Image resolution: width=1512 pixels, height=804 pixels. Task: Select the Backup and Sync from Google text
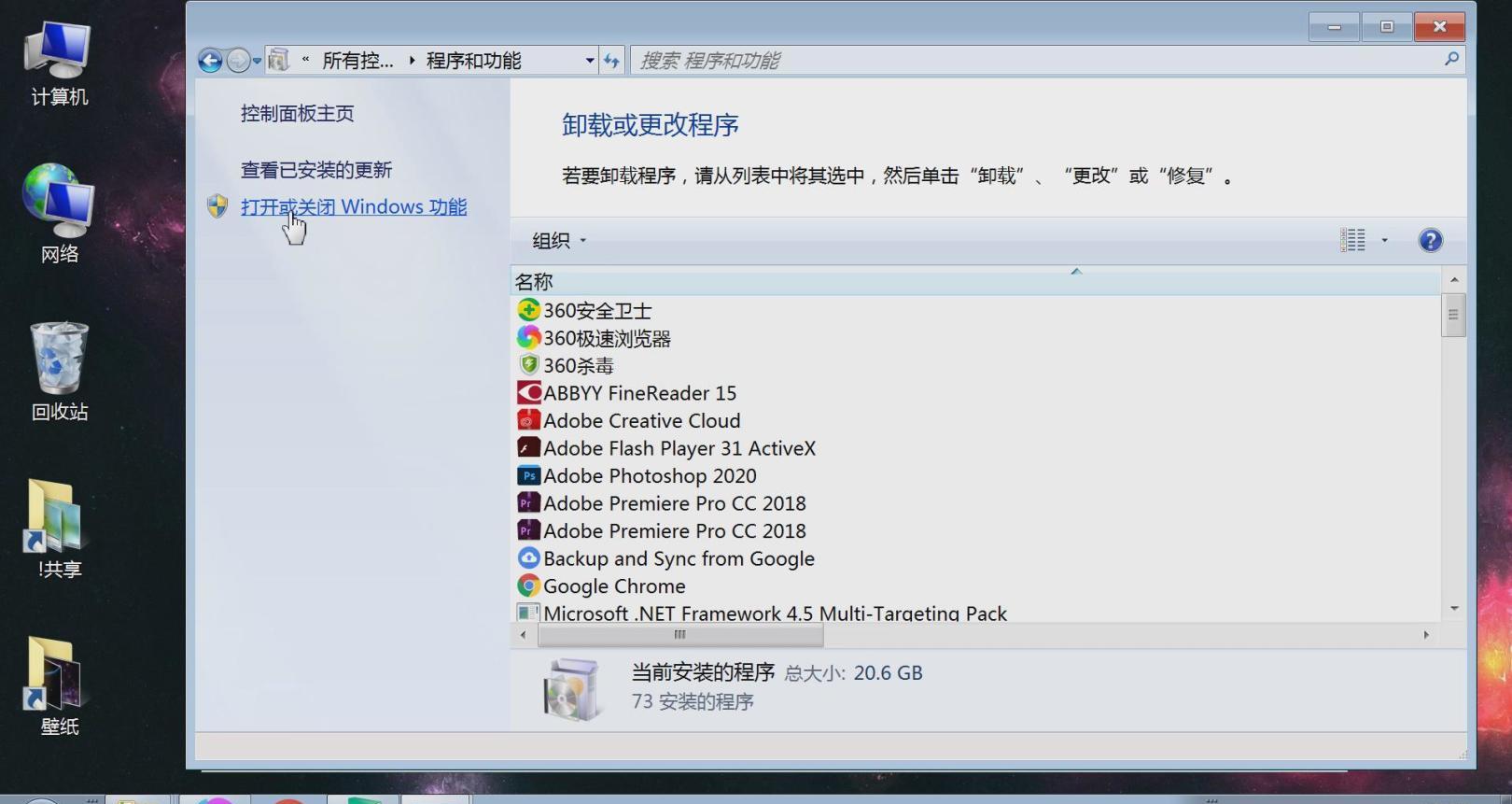point(679,558)
